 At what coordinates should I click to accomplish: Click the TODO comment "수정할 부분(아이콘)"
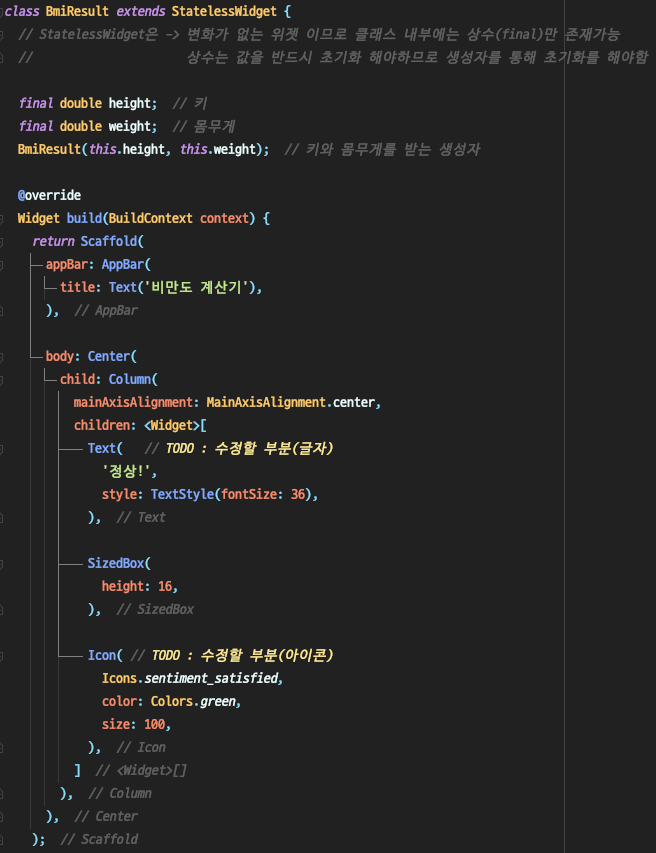(267, 655)
